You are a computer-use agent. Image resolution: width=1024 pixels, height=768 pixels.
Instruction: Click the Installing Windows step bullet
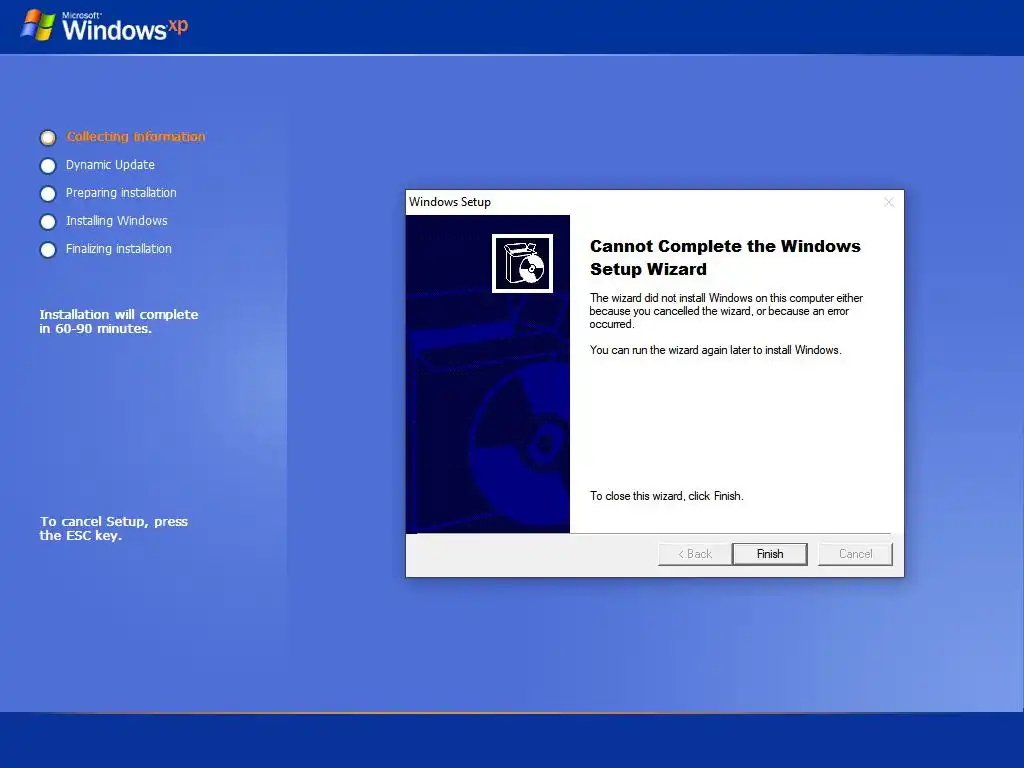click(48, 222)
